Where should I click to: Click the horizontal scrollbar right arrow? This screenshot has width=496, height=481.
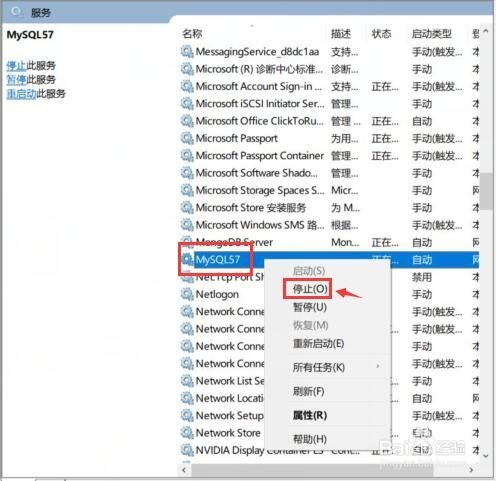pyautogui.click(x=471, y=470)
